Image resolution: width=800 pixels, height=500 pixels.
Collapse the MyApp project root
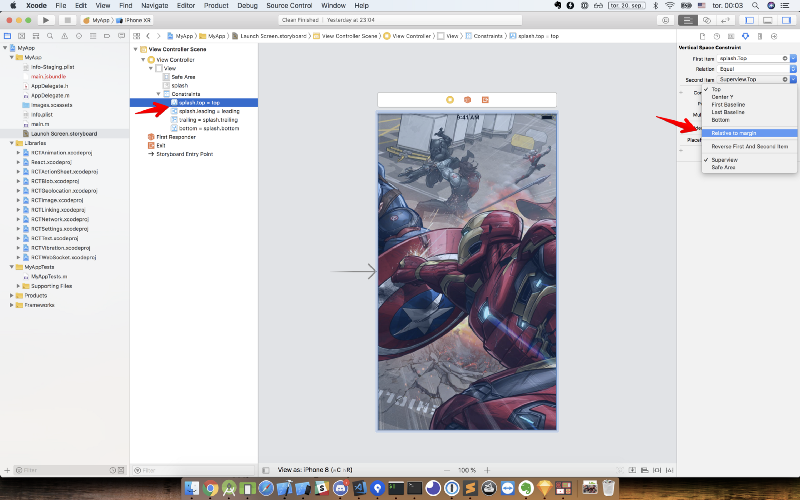tap(5, 48)
